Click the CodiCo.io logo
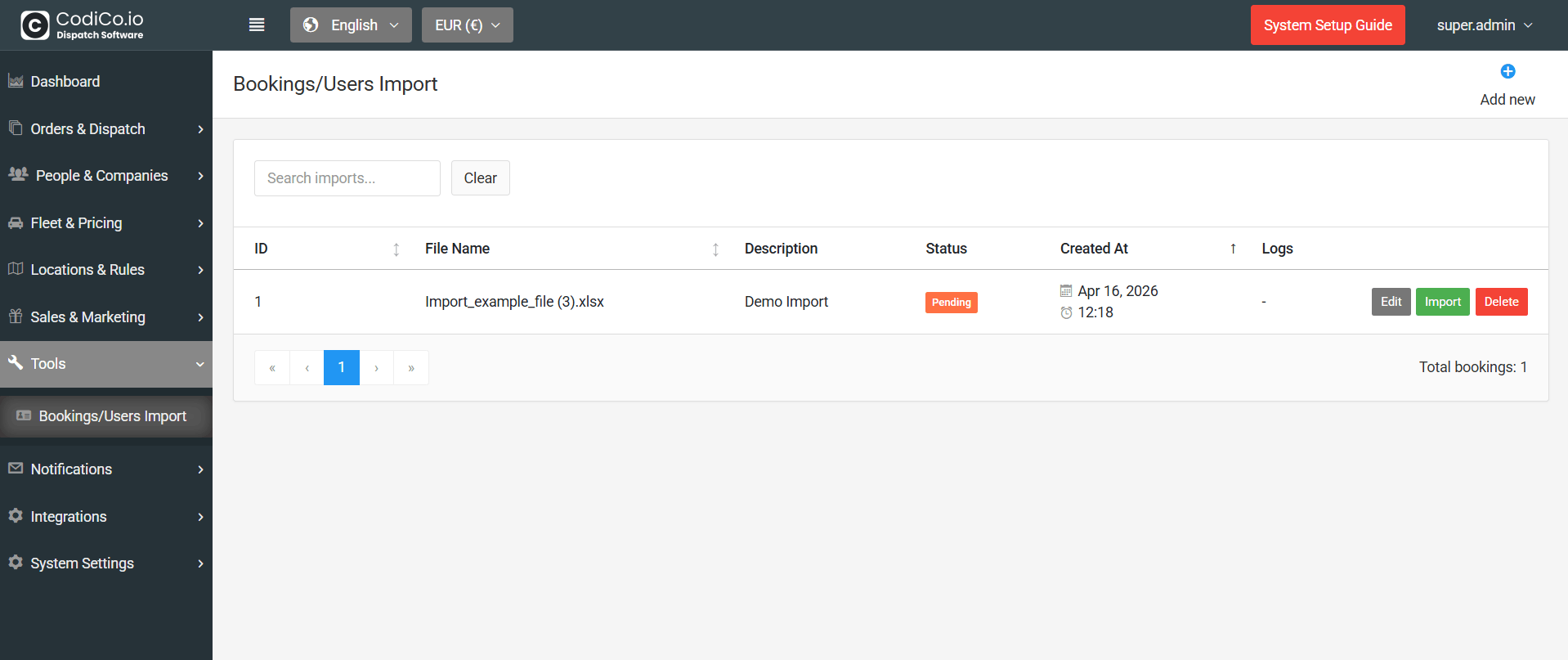 point(82,25)
